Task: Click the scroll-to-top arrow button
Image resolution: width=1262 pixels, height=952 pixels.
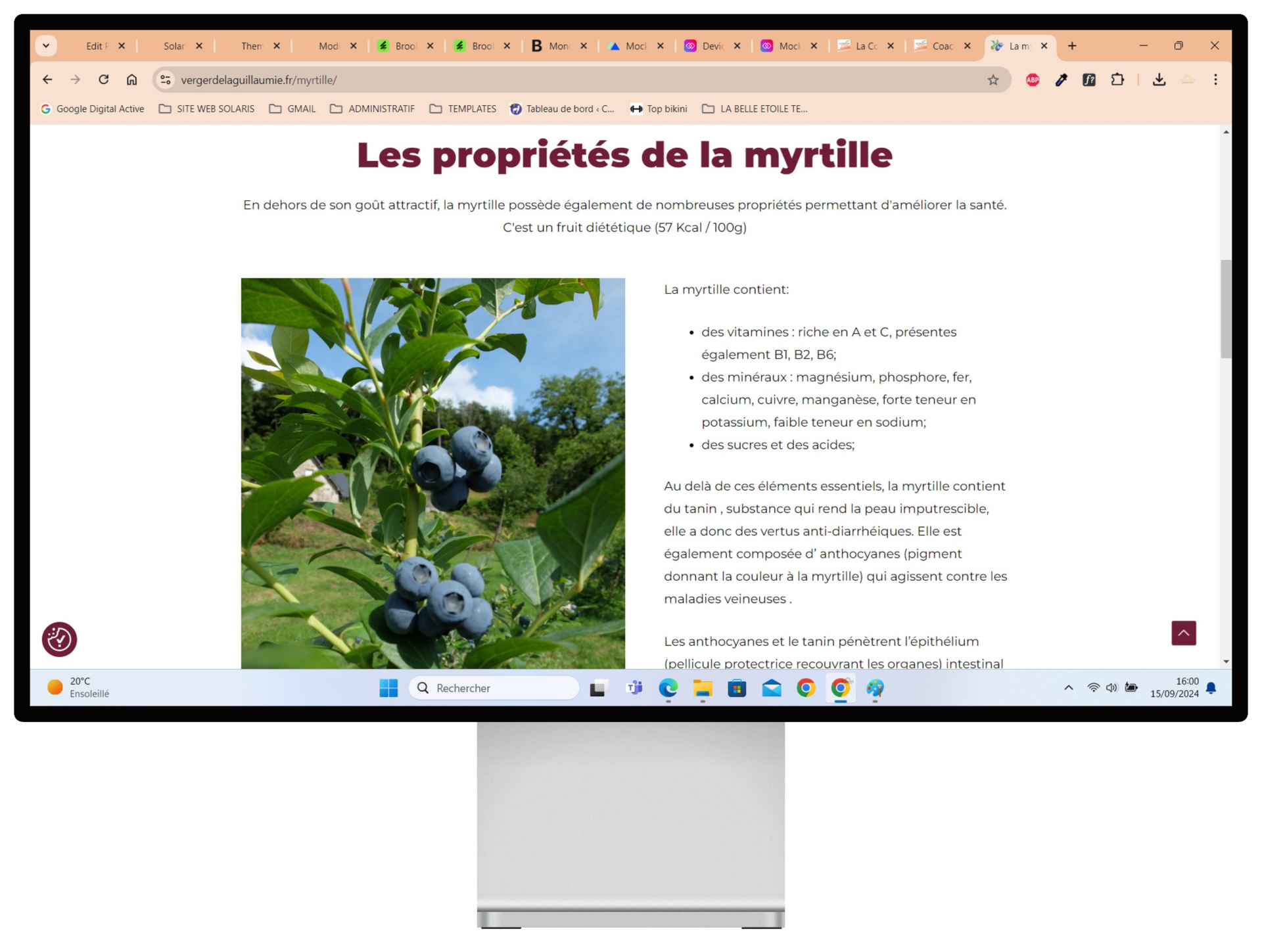Action: 1183,633
